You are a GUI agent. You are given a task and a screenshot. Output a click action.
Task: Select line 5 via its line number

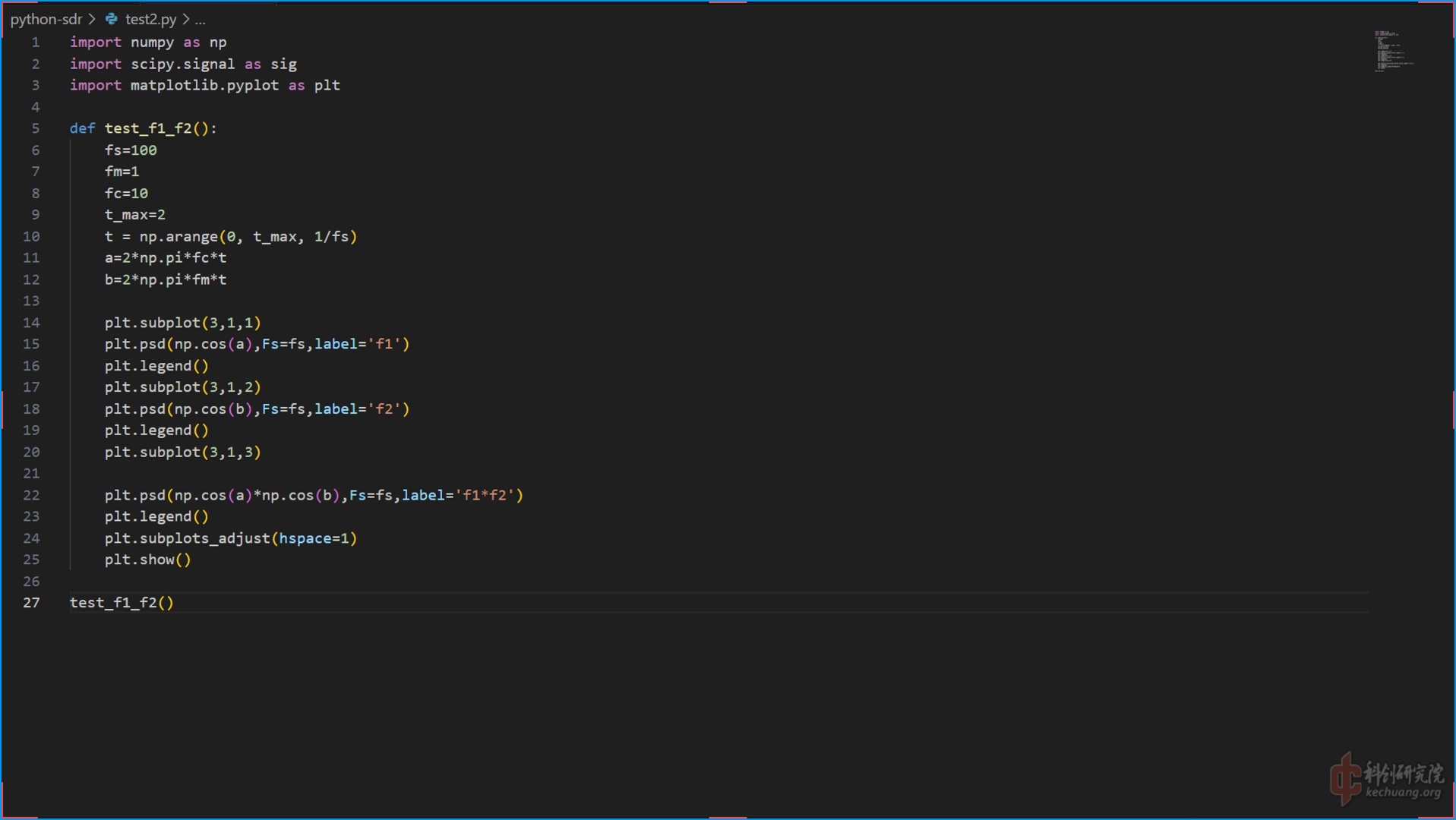coord(35,128)
